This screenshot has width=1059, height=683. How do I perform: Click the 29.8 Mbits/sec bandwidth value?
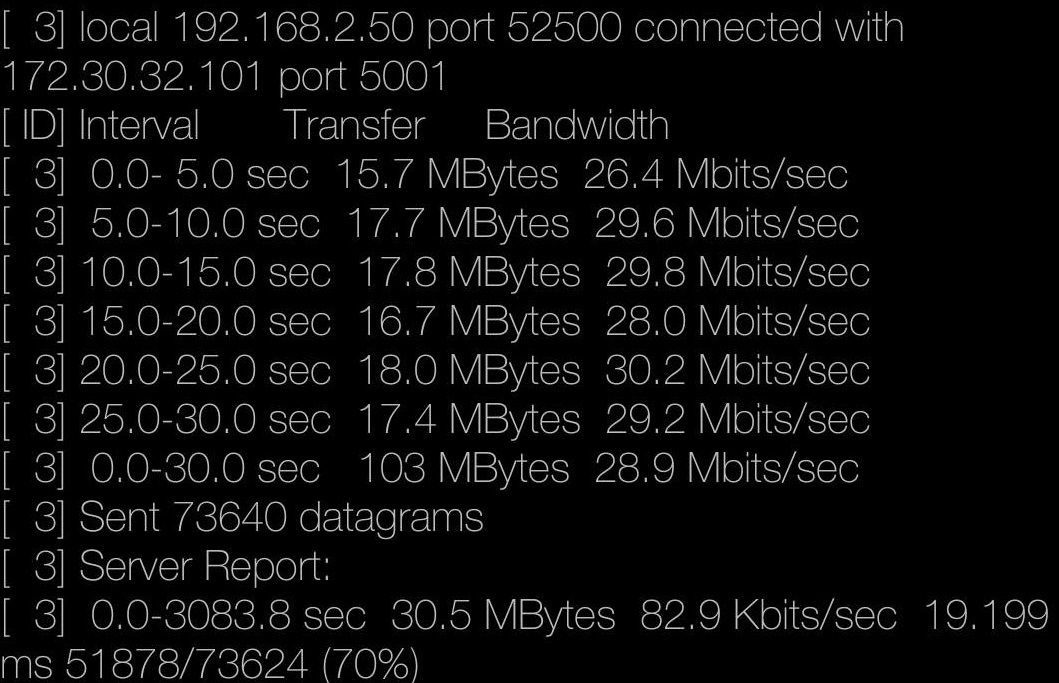click(738, 272)
